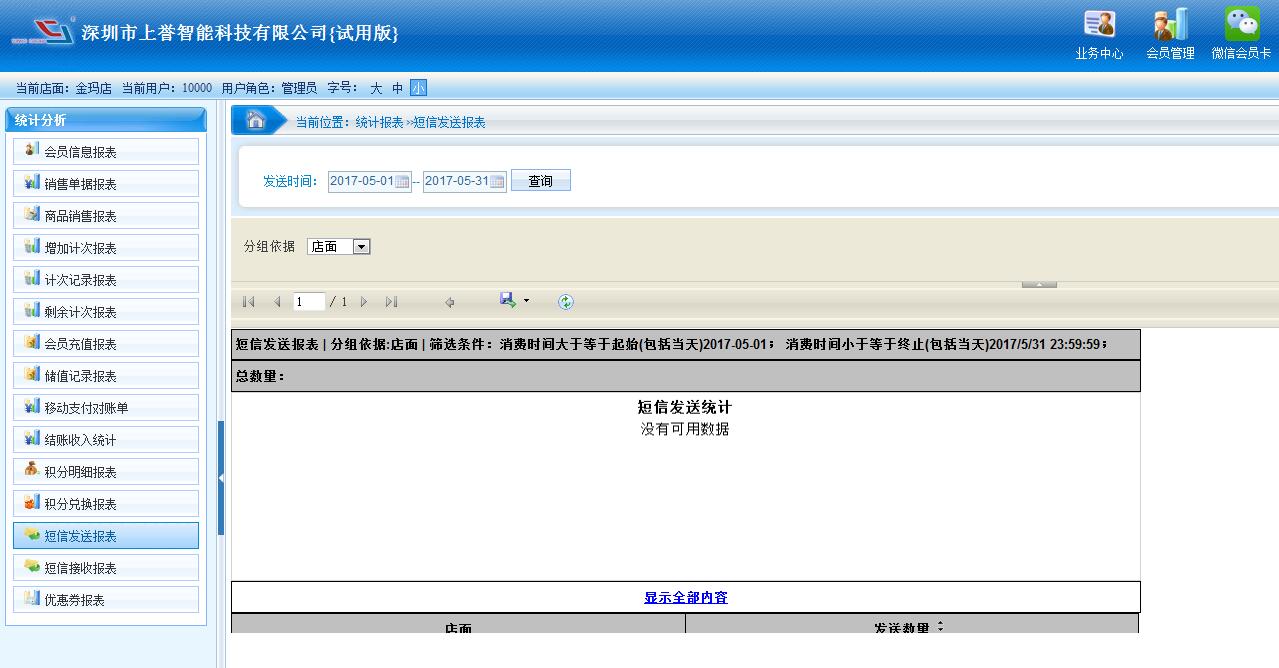This screenshot has height=668, width=1279.
Task: Open 会员管理 from the top bar
Action: (1170, 33)
